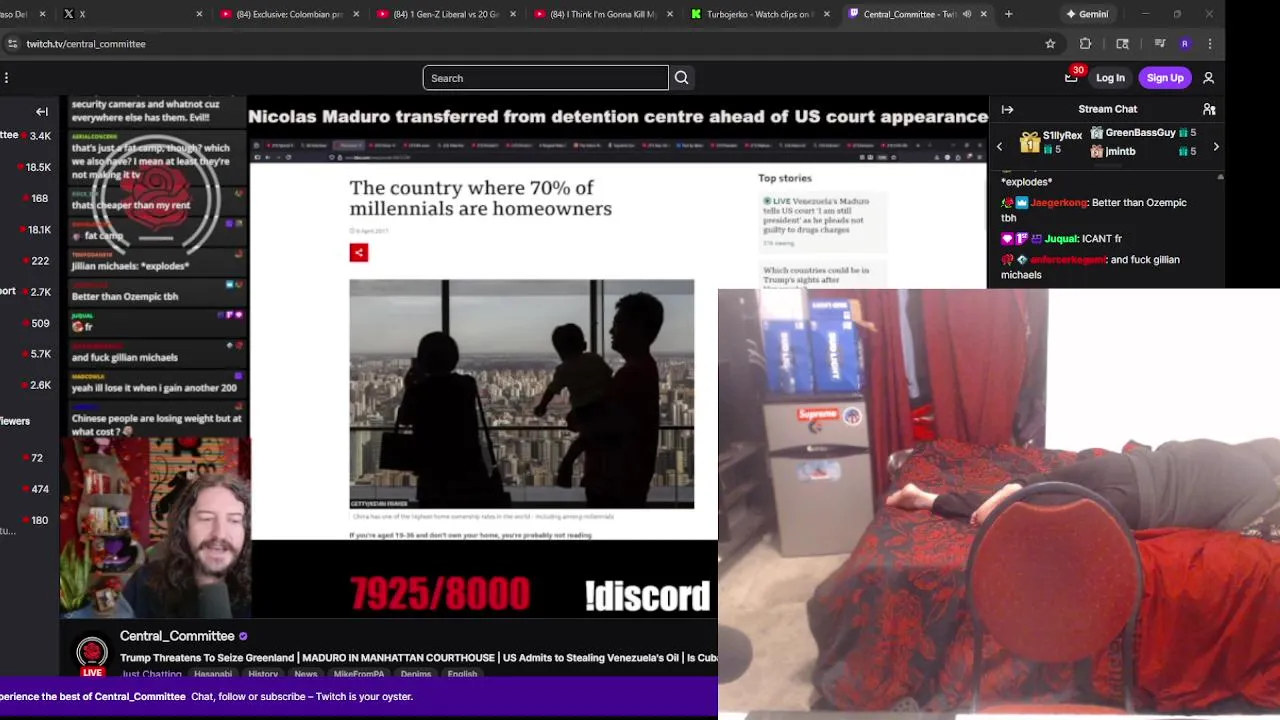Select the News tag

click(x=306, y=674)
